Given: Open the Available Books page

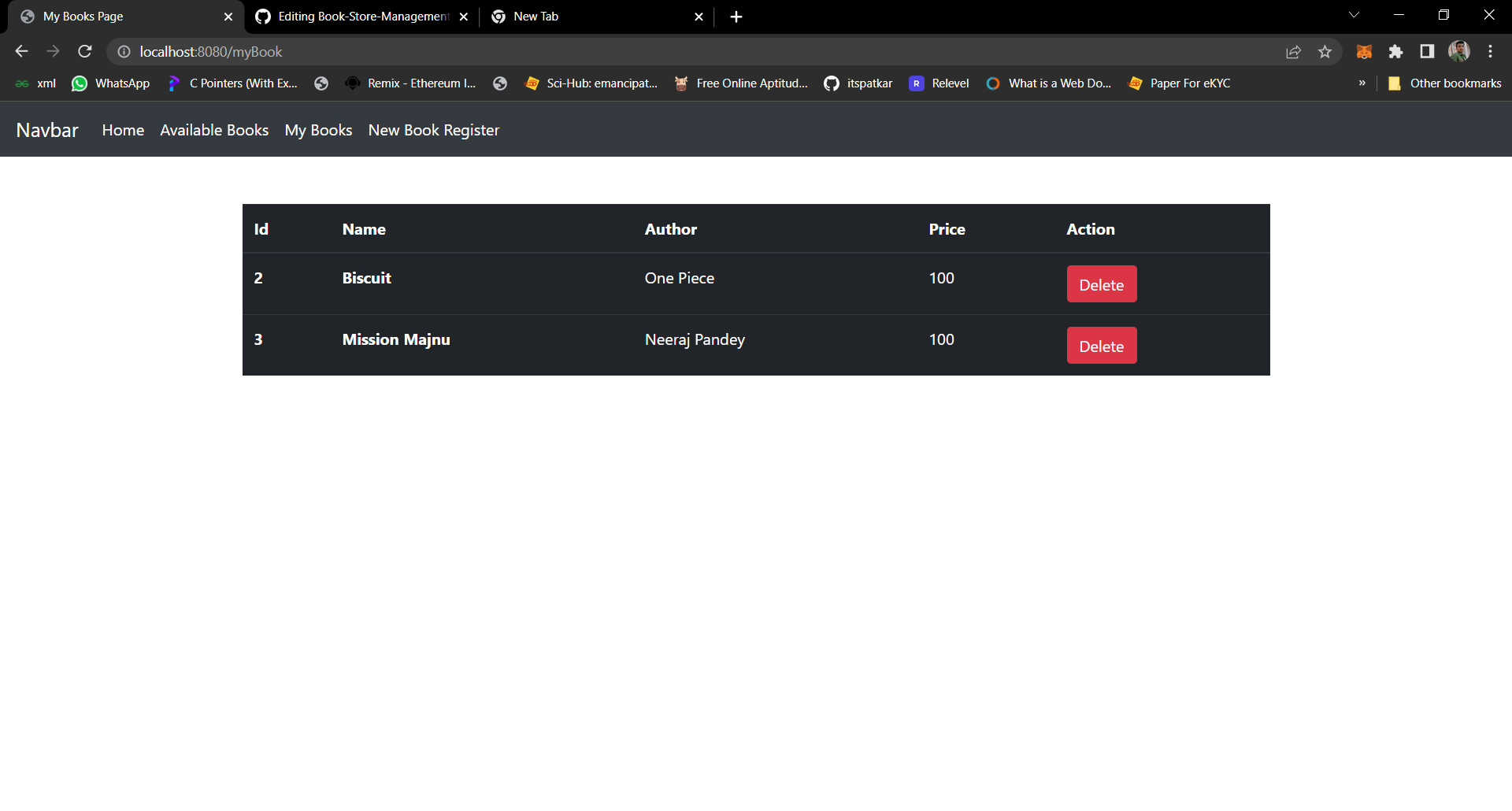Looking at the screenshot, I should (213, 130).
